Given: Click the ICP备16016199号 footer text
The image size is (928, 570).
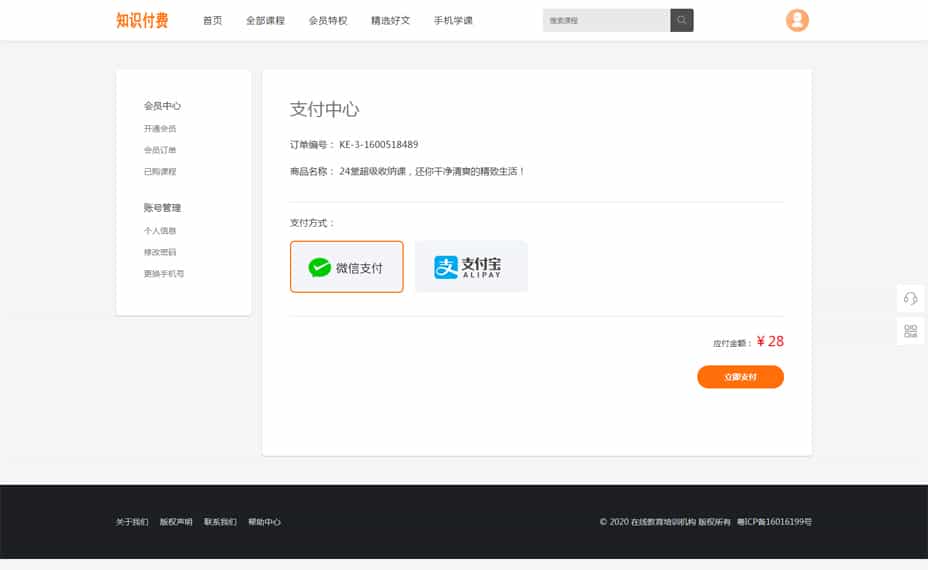Looking at the screenshot, I should 774,521.
